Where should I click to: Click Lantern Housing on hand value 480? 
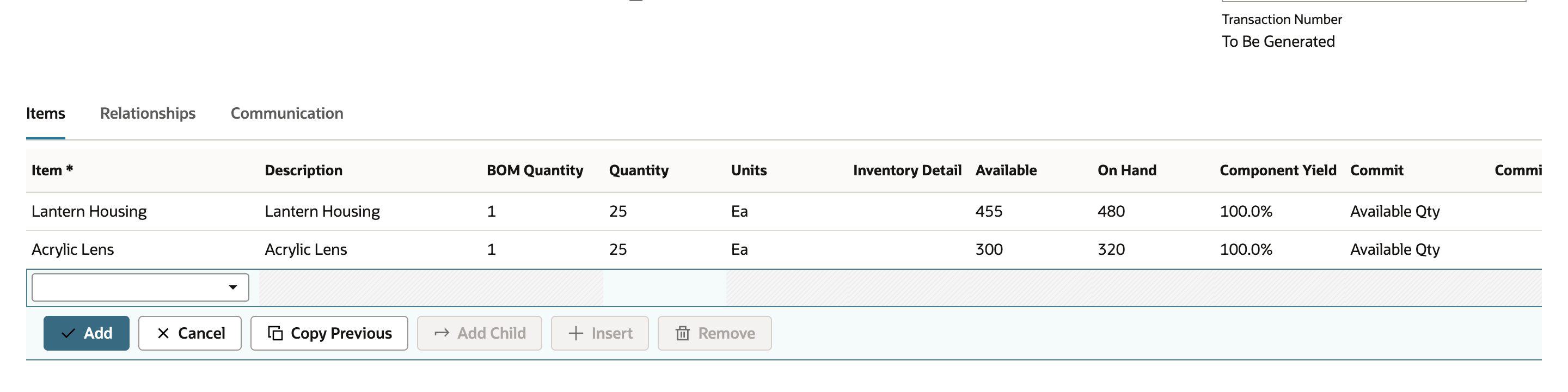click(1111, 211)
